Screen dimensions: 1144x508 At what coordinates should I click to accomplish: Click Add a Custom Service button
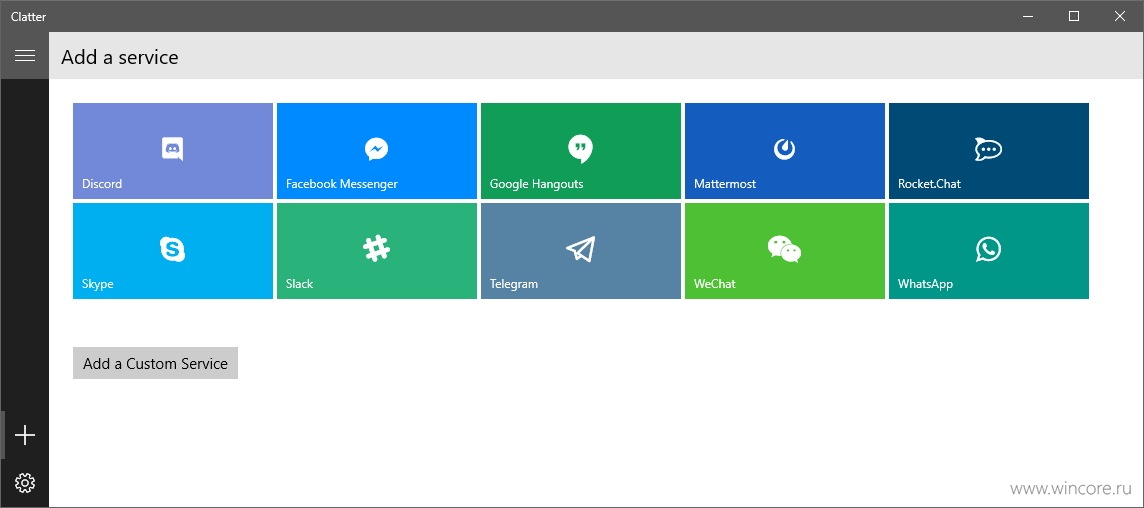tap(155, 363)
